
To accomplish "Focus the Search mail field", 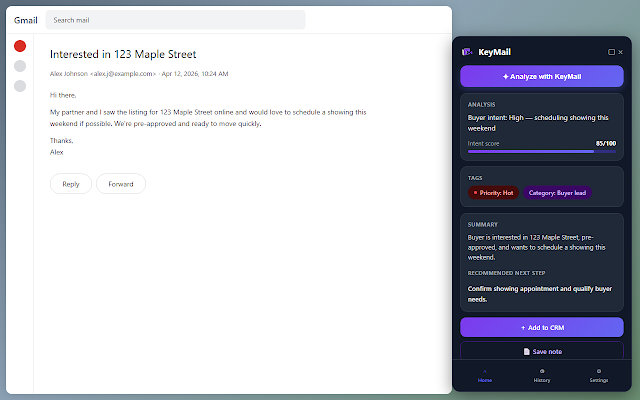I will tap(175, 20).
